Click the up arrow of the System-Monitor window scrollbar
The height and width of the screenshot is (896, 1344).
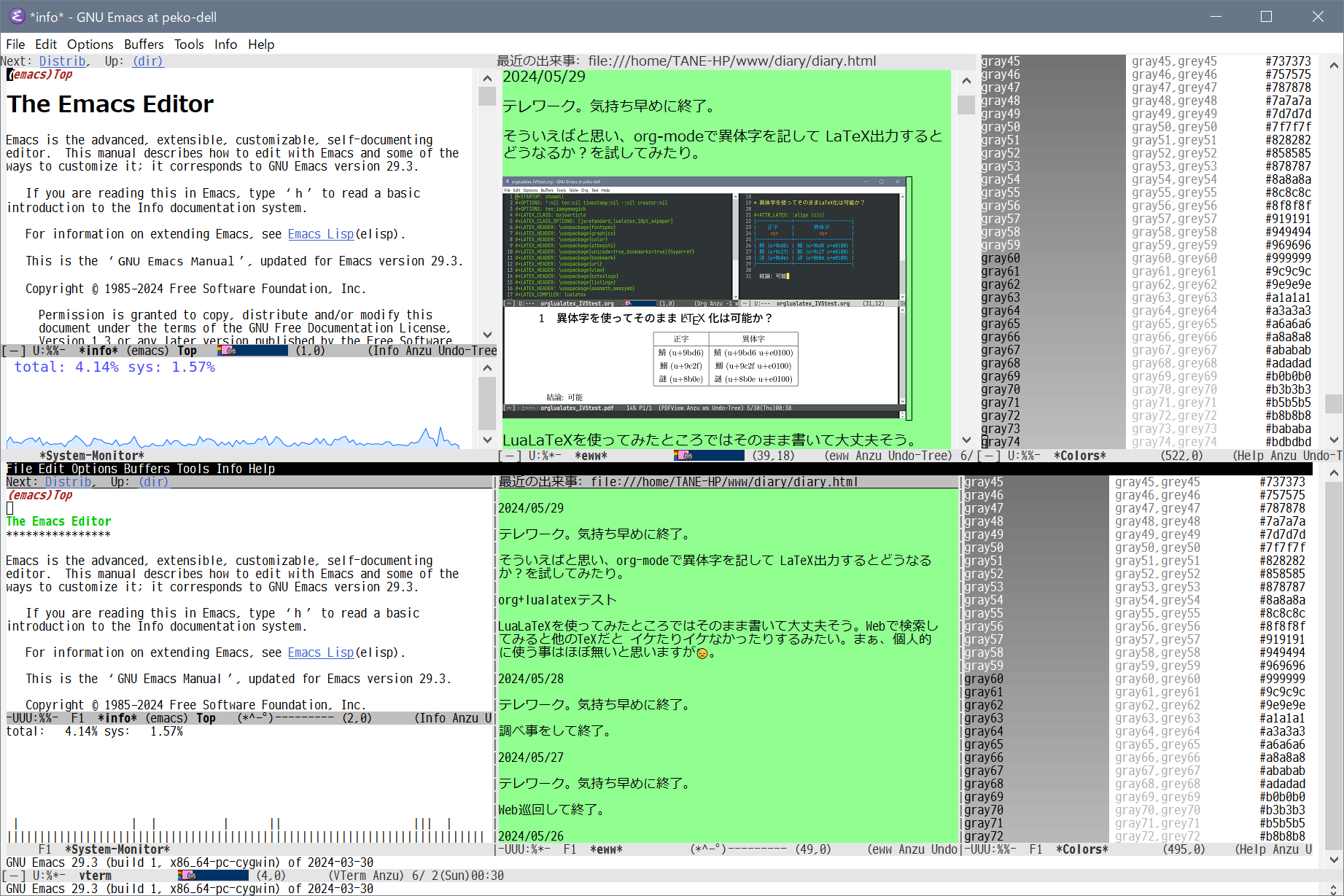pyautogui.click(x=487, y=368)
